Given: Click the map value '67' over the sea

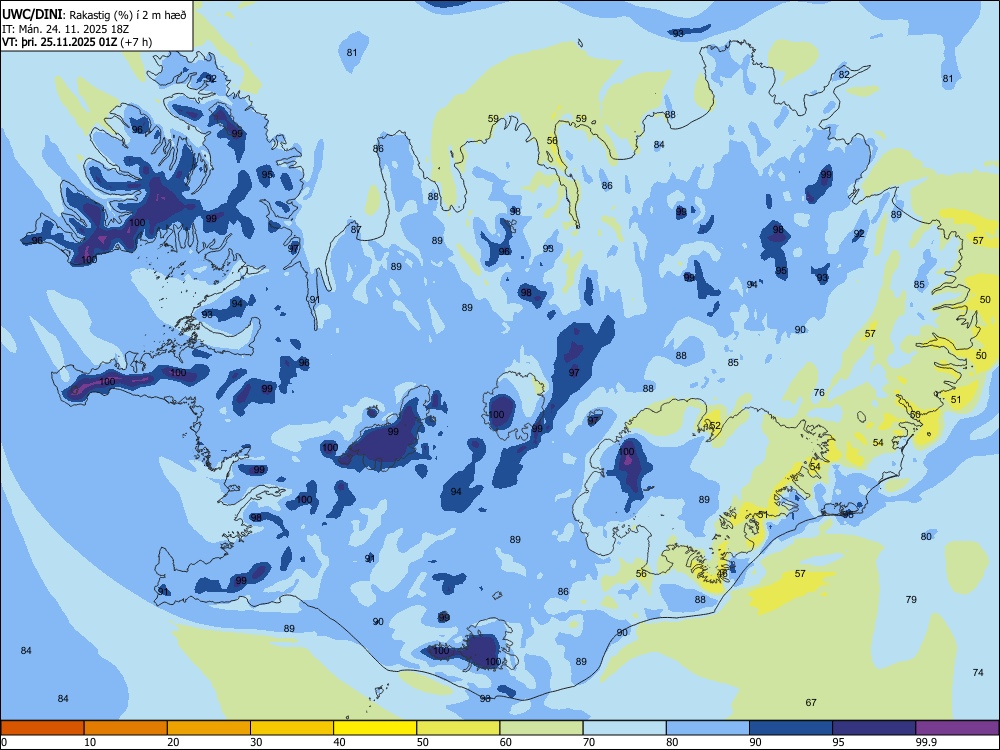Looking at the screenshot, I should tap(811, 702).
